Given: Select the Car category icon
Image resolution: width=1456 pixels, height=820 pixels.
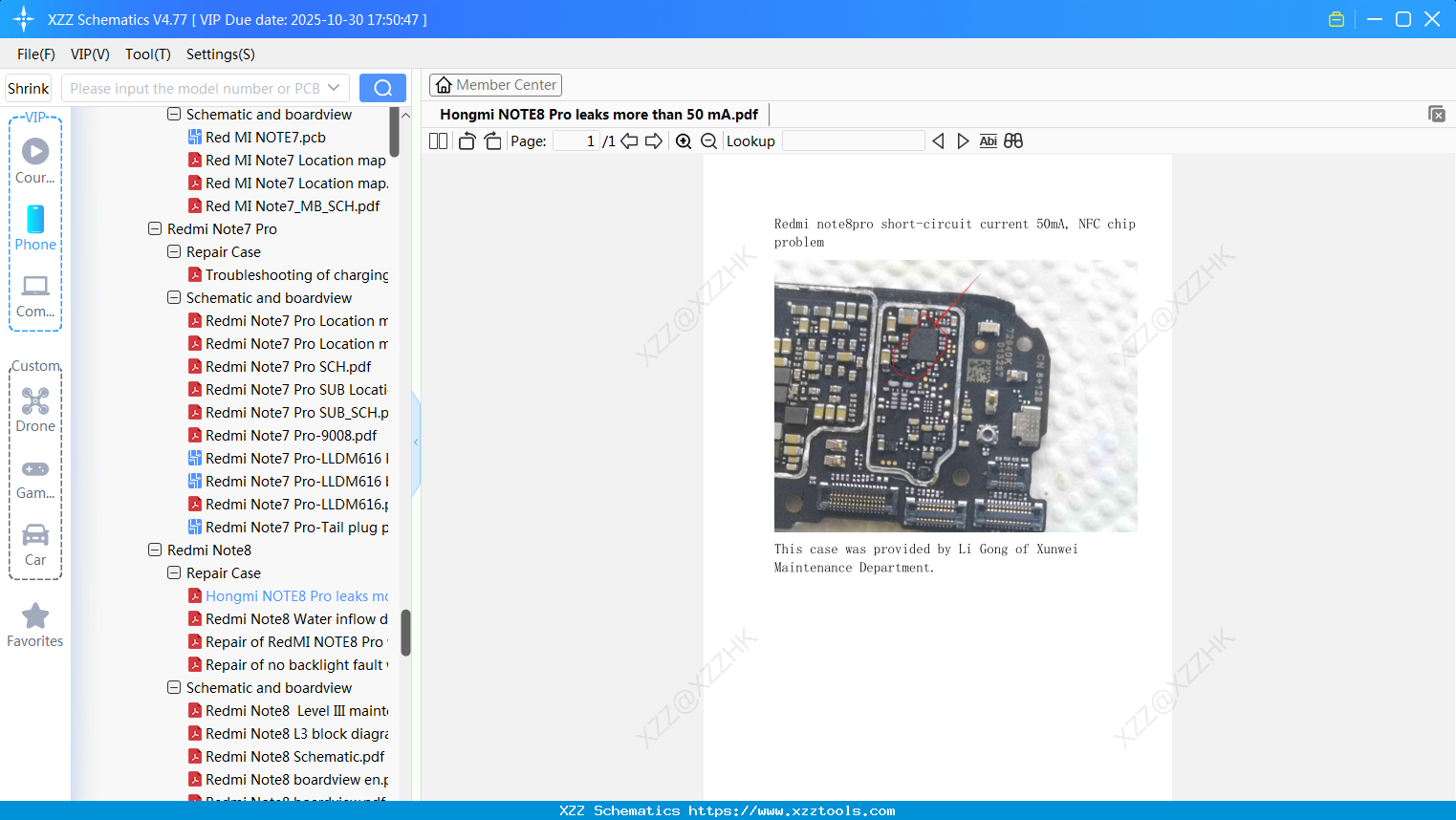Looking at the screenshot, I should tap(35, 545).
